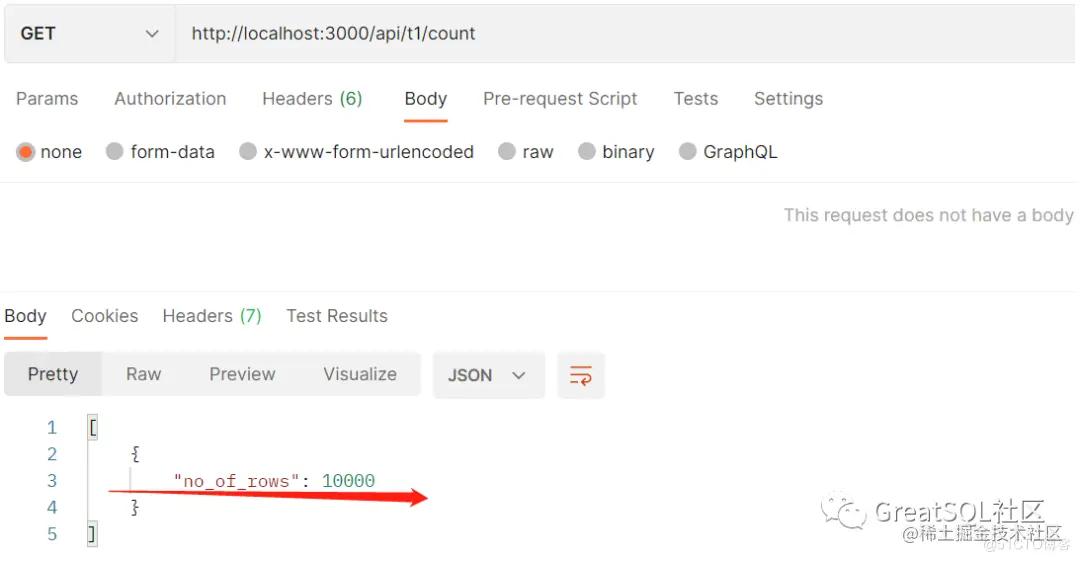
Task: Open the Pre-request Script tab
Action: click(x=560, y=99)
